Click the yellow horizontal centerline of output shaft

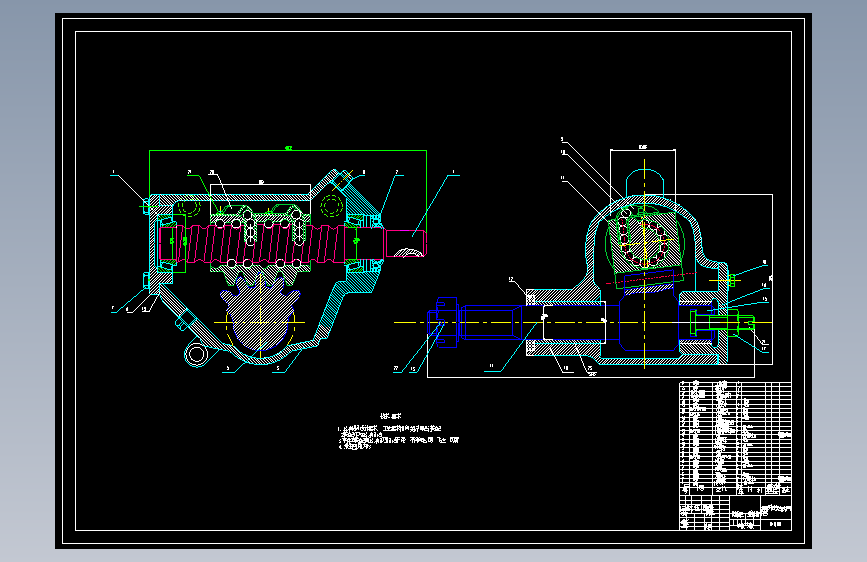583,322
